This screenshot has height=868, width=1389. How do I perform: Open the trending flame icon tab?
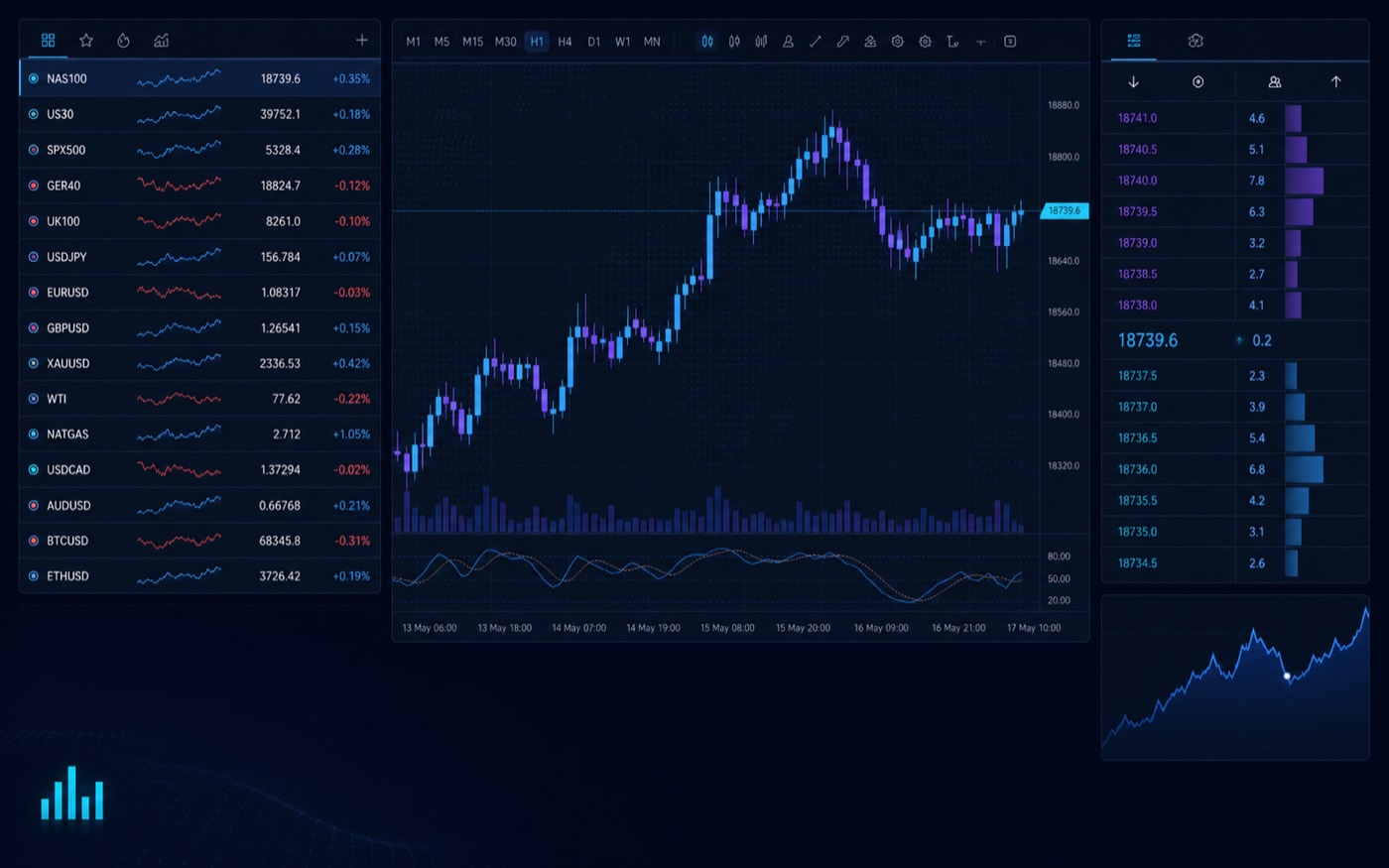tap(123, 41)
